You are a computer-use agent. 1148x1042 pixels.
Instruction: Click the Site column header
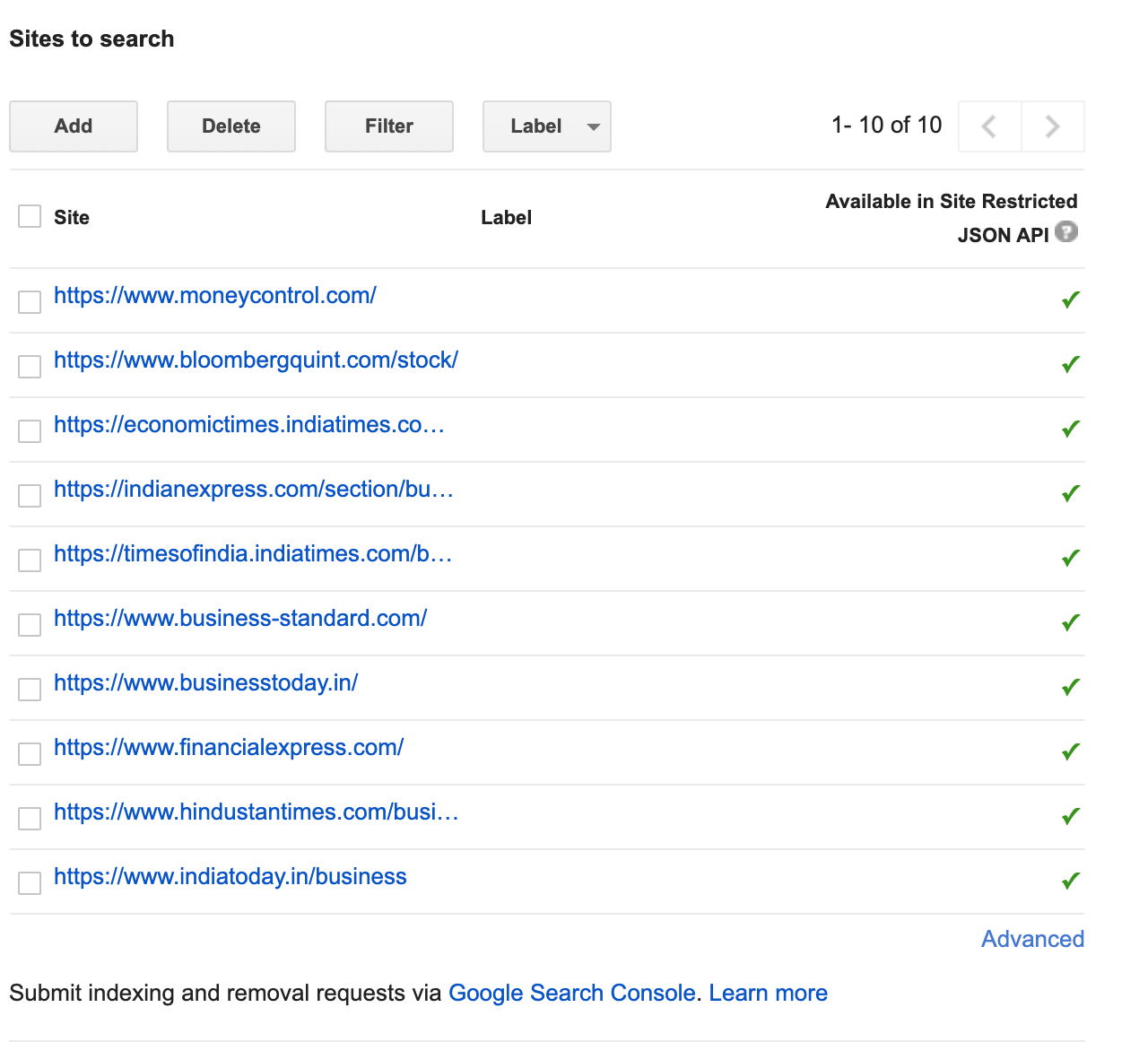click(x=72, y=218)
